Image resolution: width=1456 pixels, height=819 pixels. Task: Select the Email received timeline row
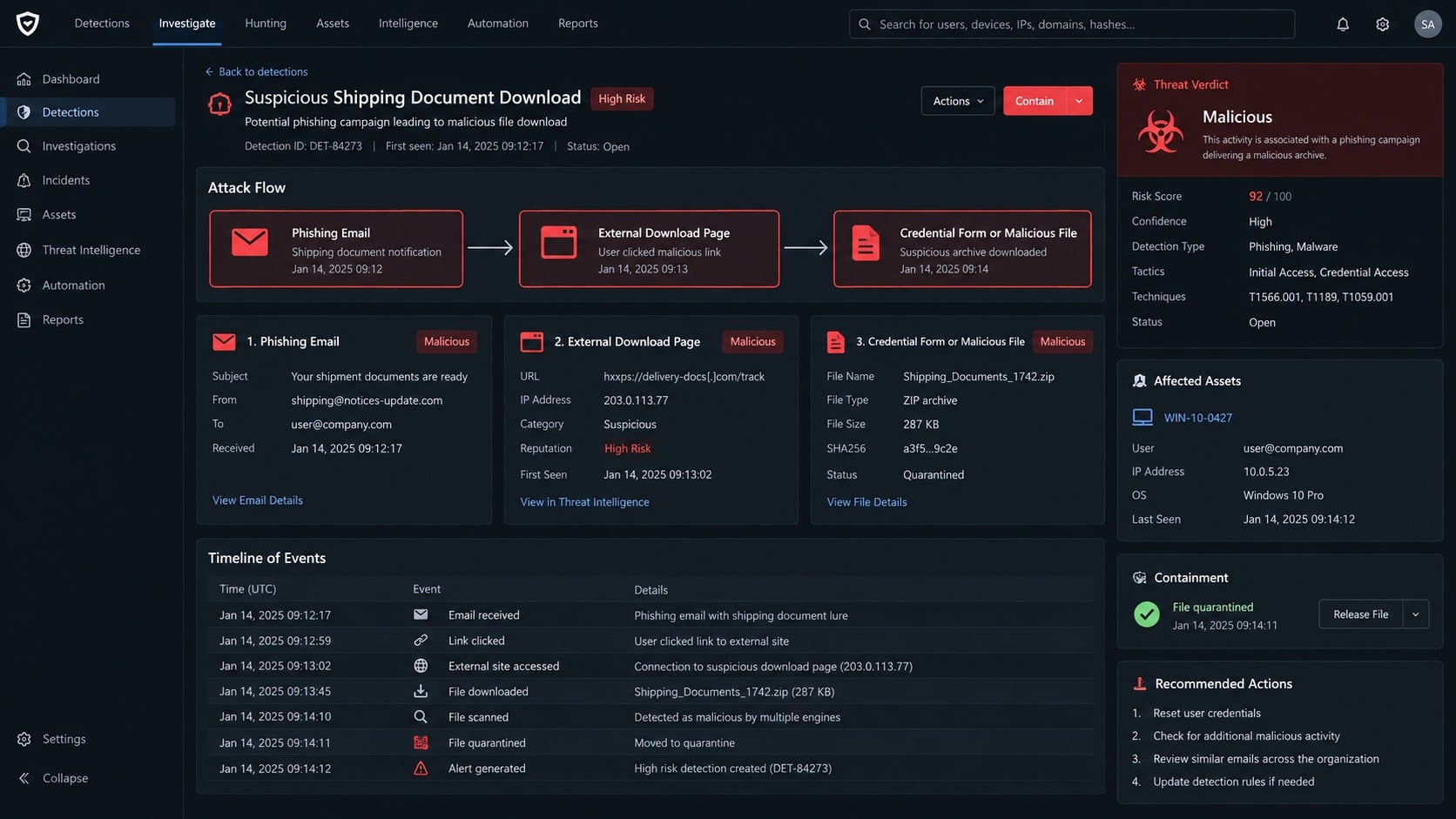coord(650,615)
